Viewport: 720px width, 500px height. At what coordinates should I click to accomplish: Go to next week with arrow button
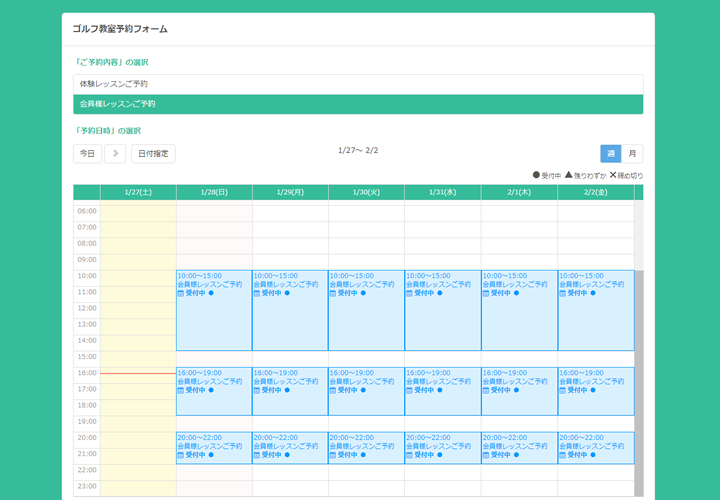point(115,153)
